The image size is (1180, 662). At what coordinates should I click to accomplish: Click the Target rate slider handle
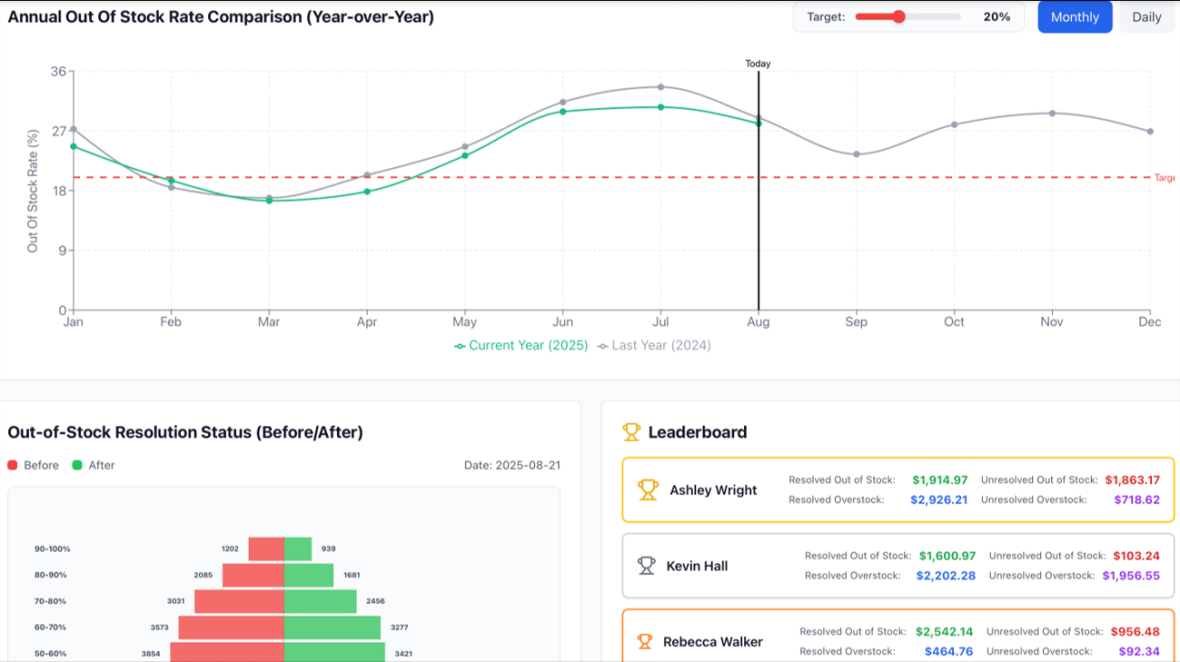(x=899, y=17)
